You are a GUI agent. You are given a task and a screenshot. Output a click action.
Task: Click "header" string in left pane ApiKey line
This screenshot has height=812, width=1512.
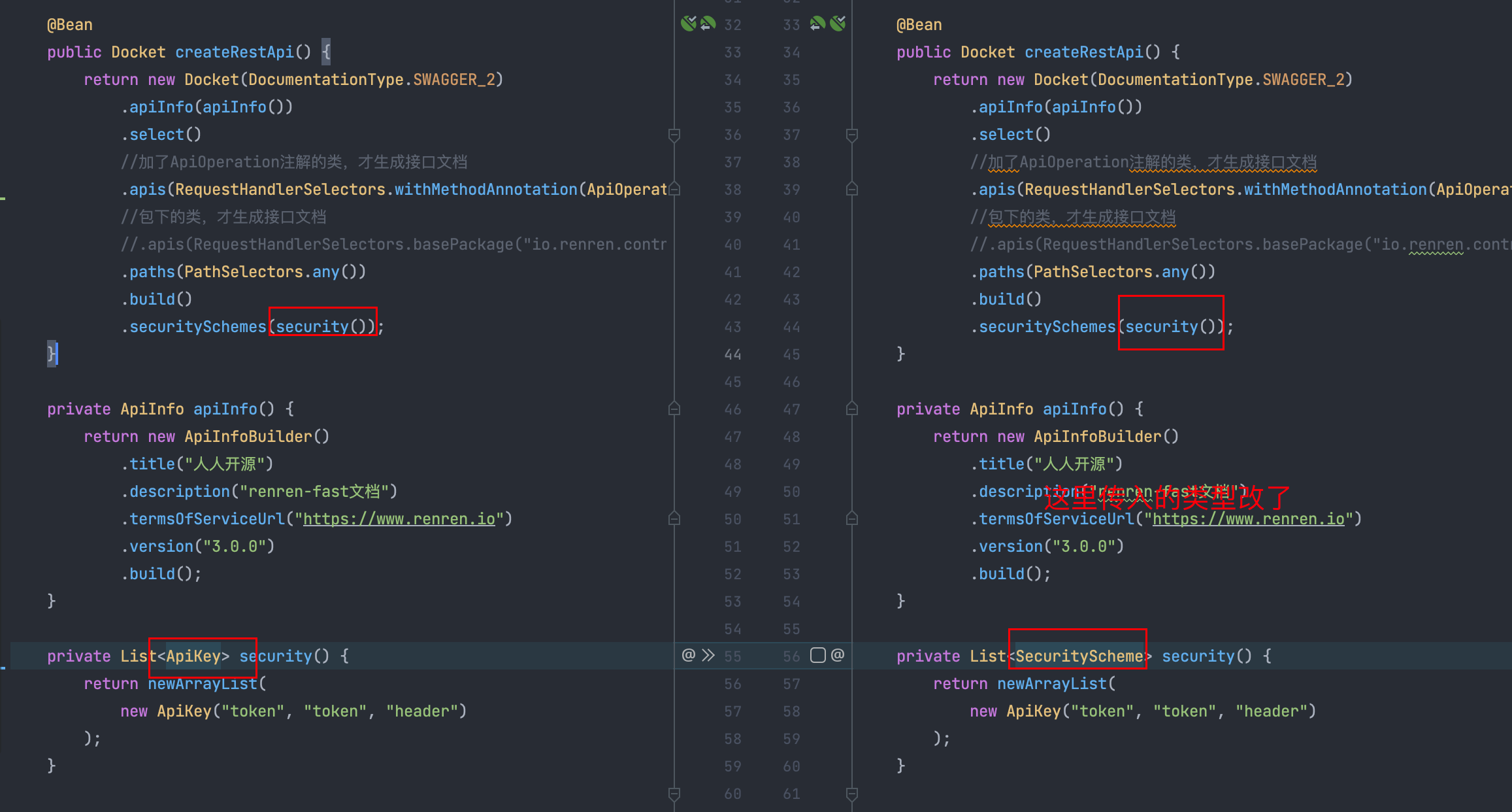click(x=422, y=711)
